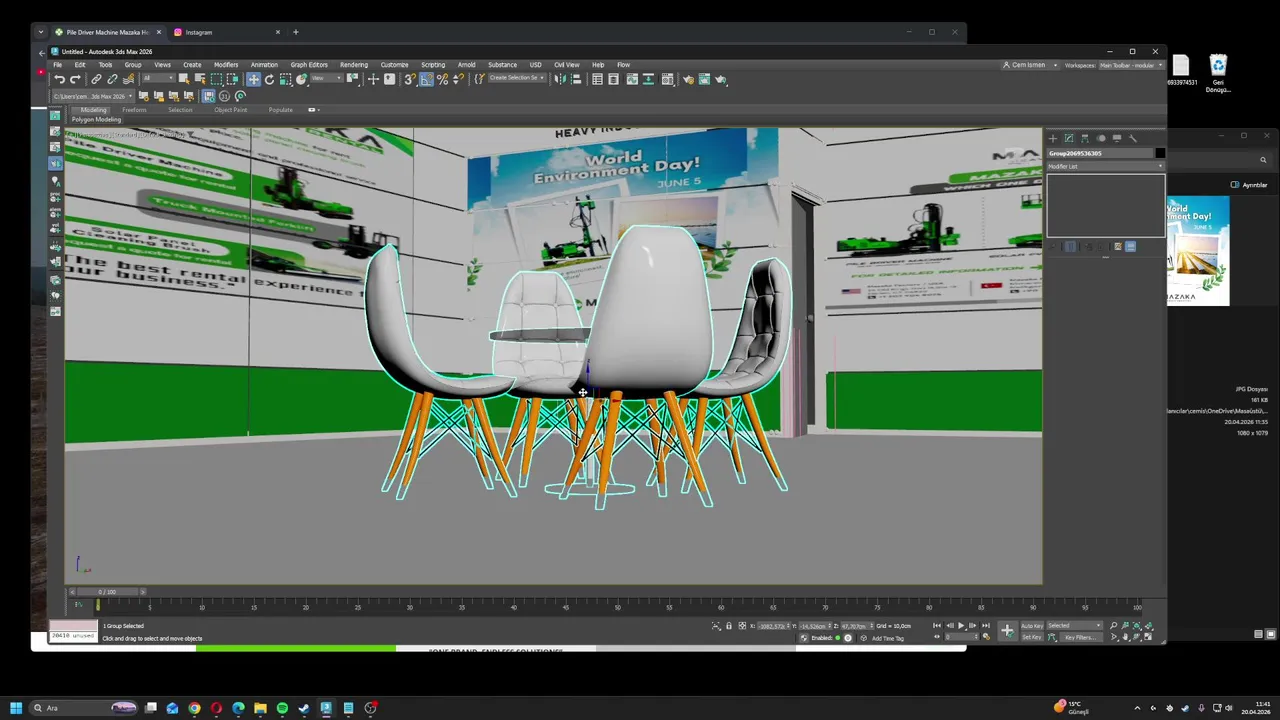Open the Windows Start menu

click(16, 708)
